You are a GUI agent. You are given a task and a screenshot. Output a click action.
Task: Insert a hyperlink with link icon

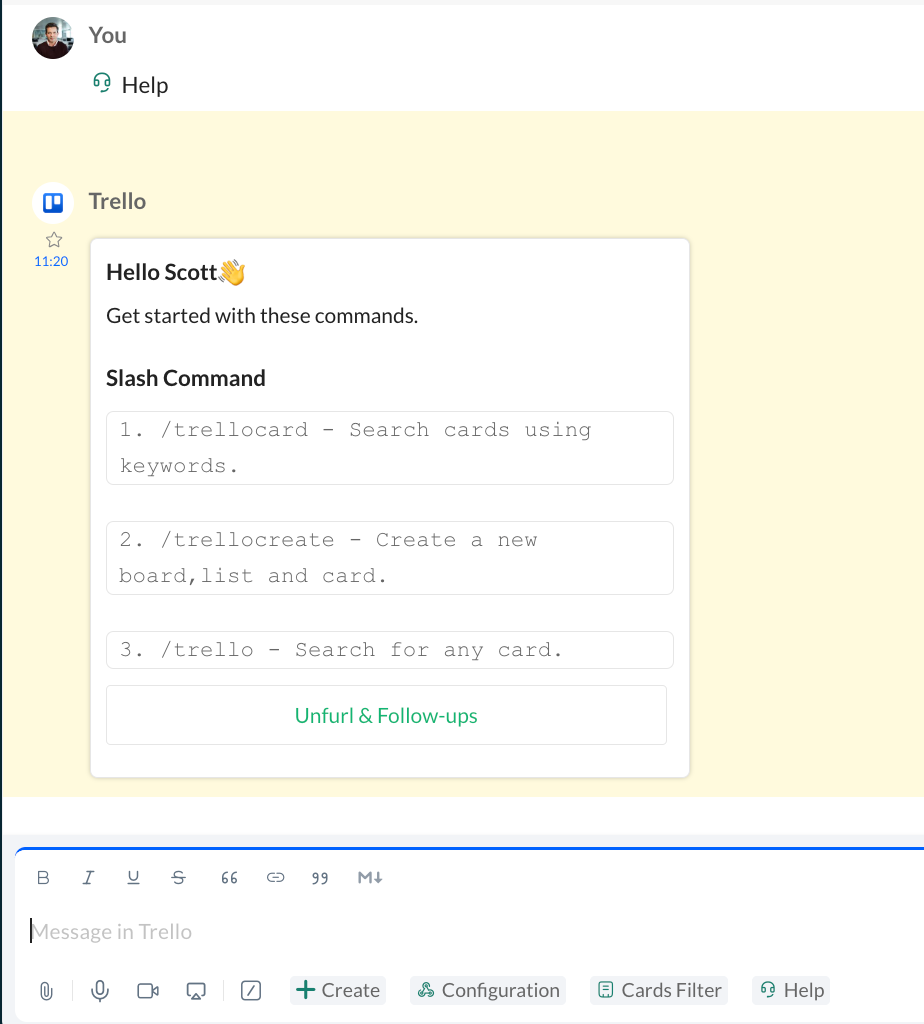click(x=276, y=878)
